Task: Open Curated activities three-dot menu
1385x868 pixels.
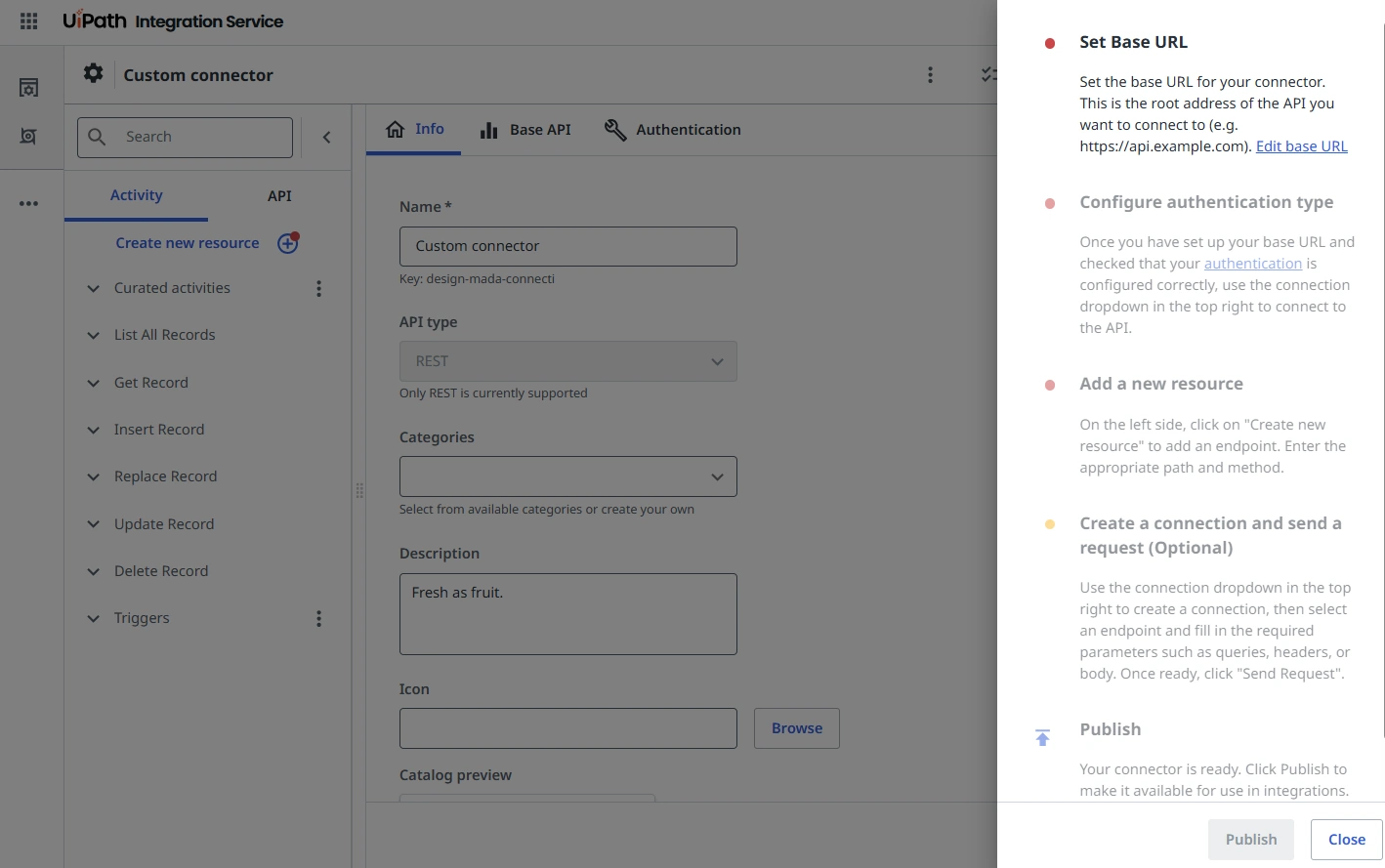Action: point(318,288)
